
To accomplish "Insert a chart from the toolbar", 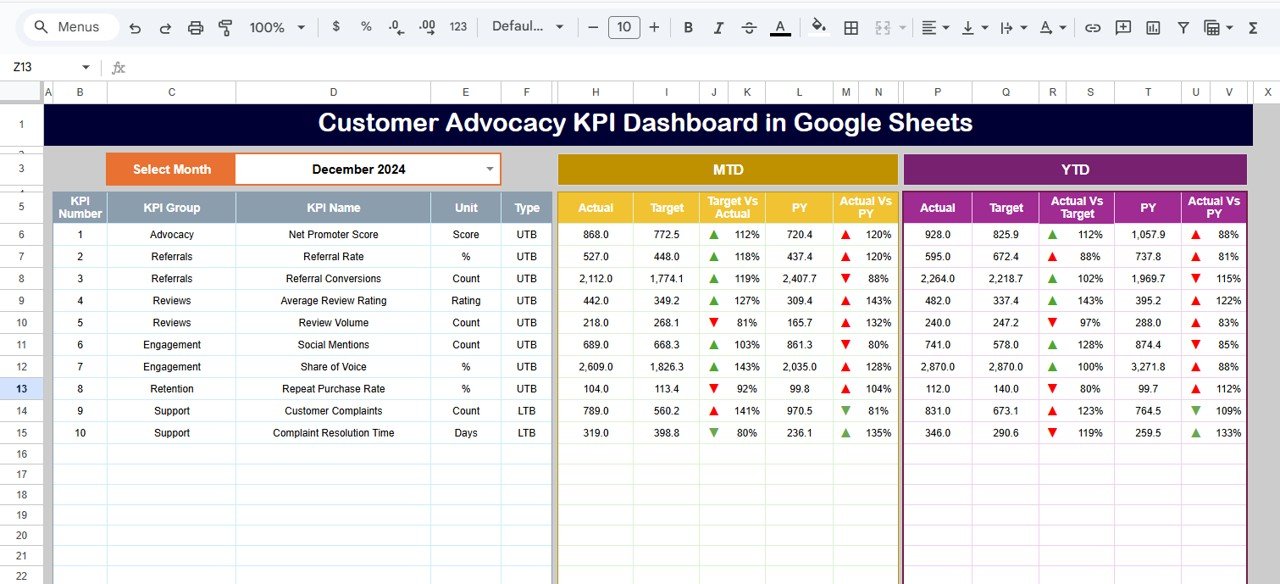I will coord(1153,27).
